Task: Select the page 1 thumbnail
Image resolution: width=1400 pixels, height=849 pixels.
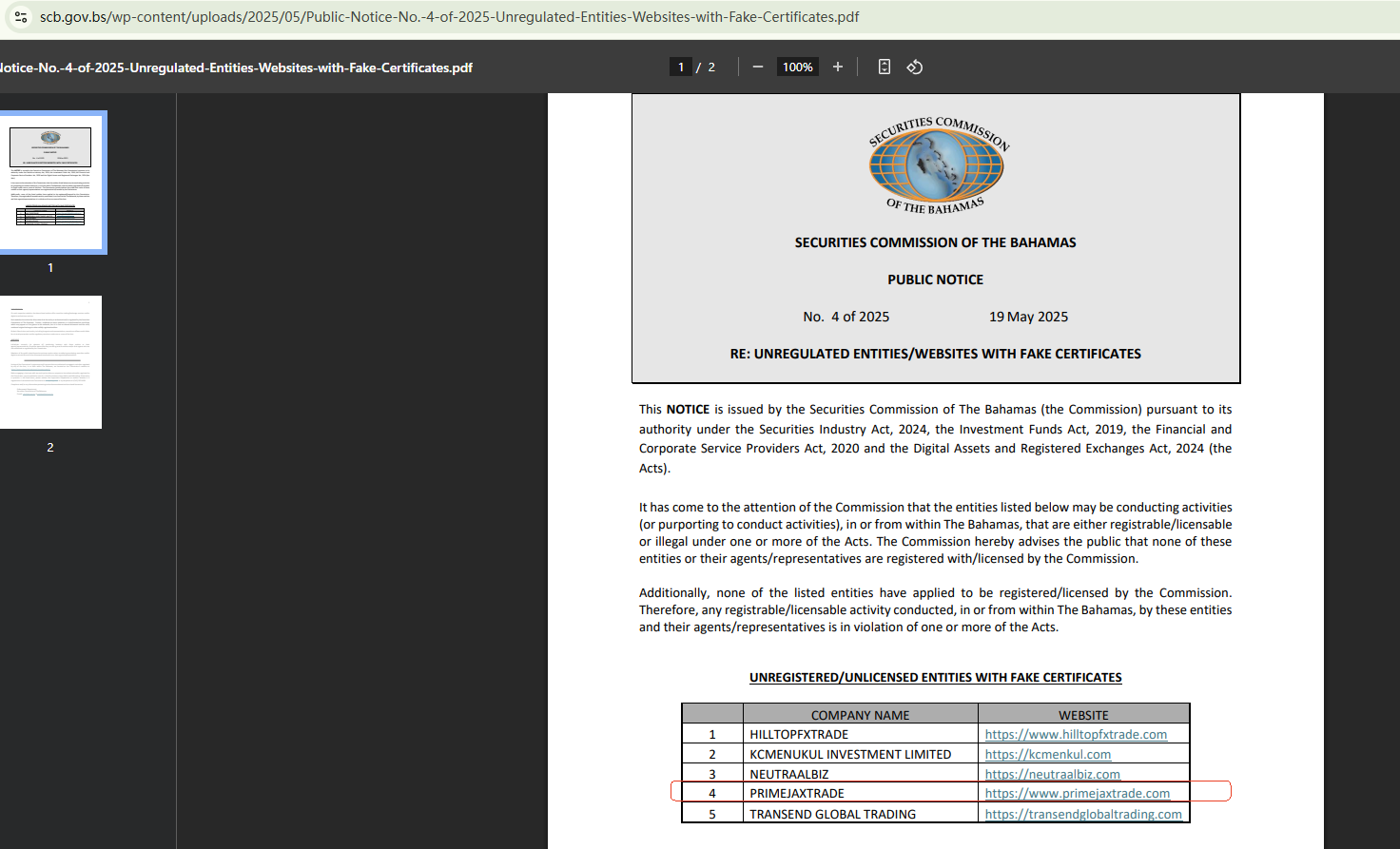Action: (x=50, y=182)
